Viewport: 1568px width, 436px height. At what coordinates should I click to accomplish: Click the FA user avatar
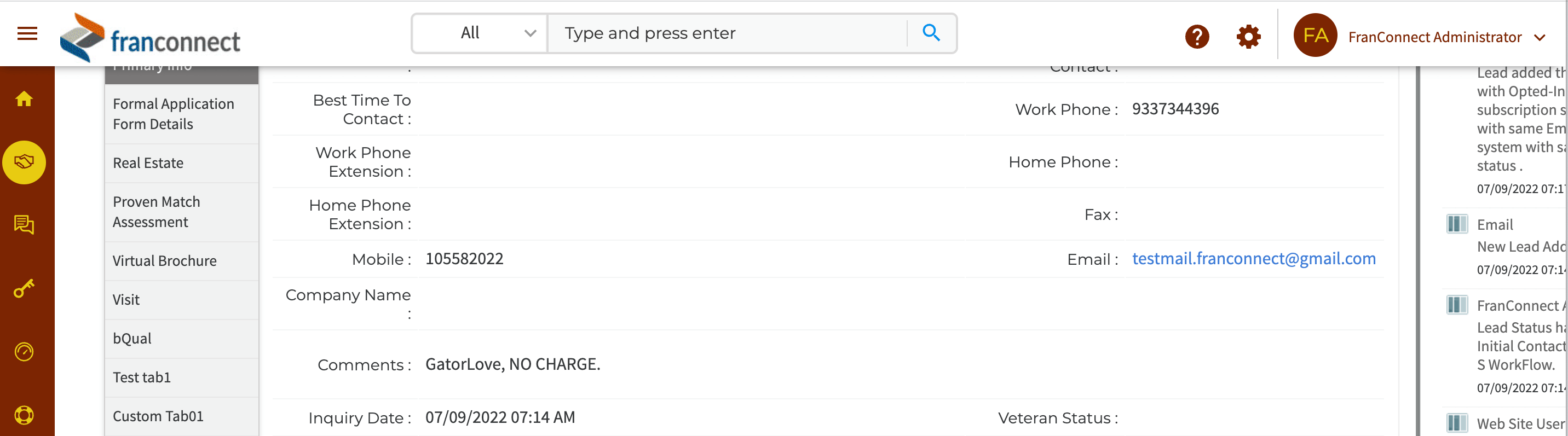pyautogui.click(x=1315, y=36)
